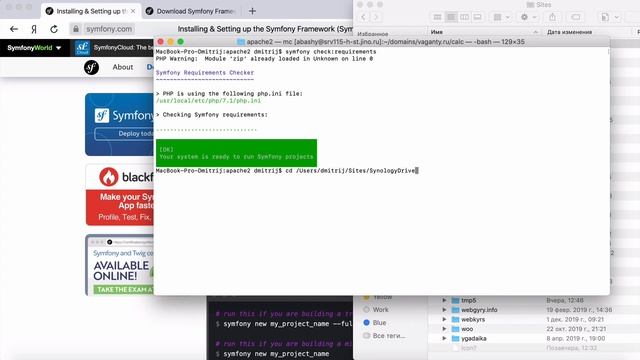Switch Finder to list view
Viewport: 640px width, 360px height.
(x=451, y=17)
